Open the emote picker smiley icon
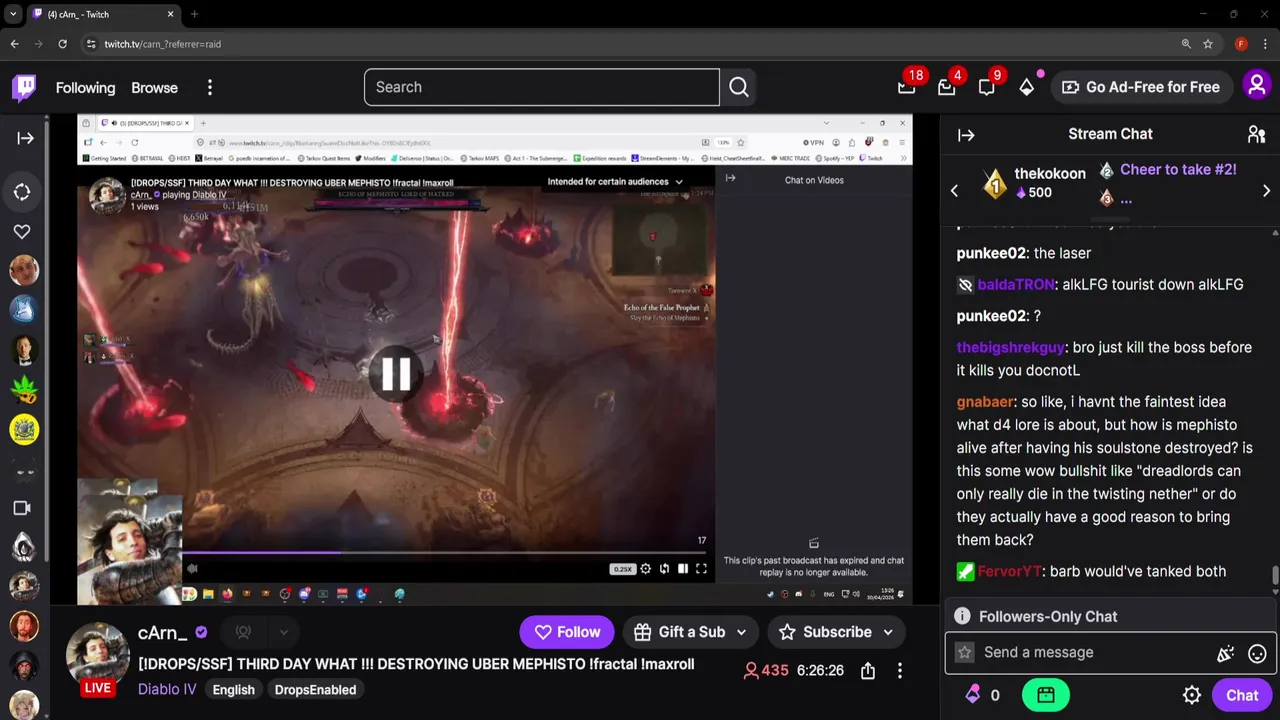Image resolution: width=1280 pixels, height=720 pixels. (x=1257, y=653)
